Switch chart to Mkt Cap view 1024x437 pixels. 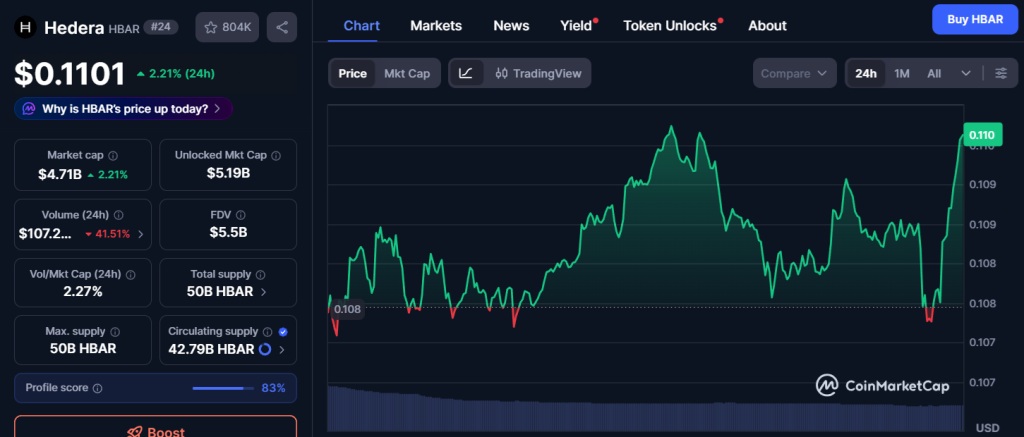pyautogui.click(x=407, y=73)
